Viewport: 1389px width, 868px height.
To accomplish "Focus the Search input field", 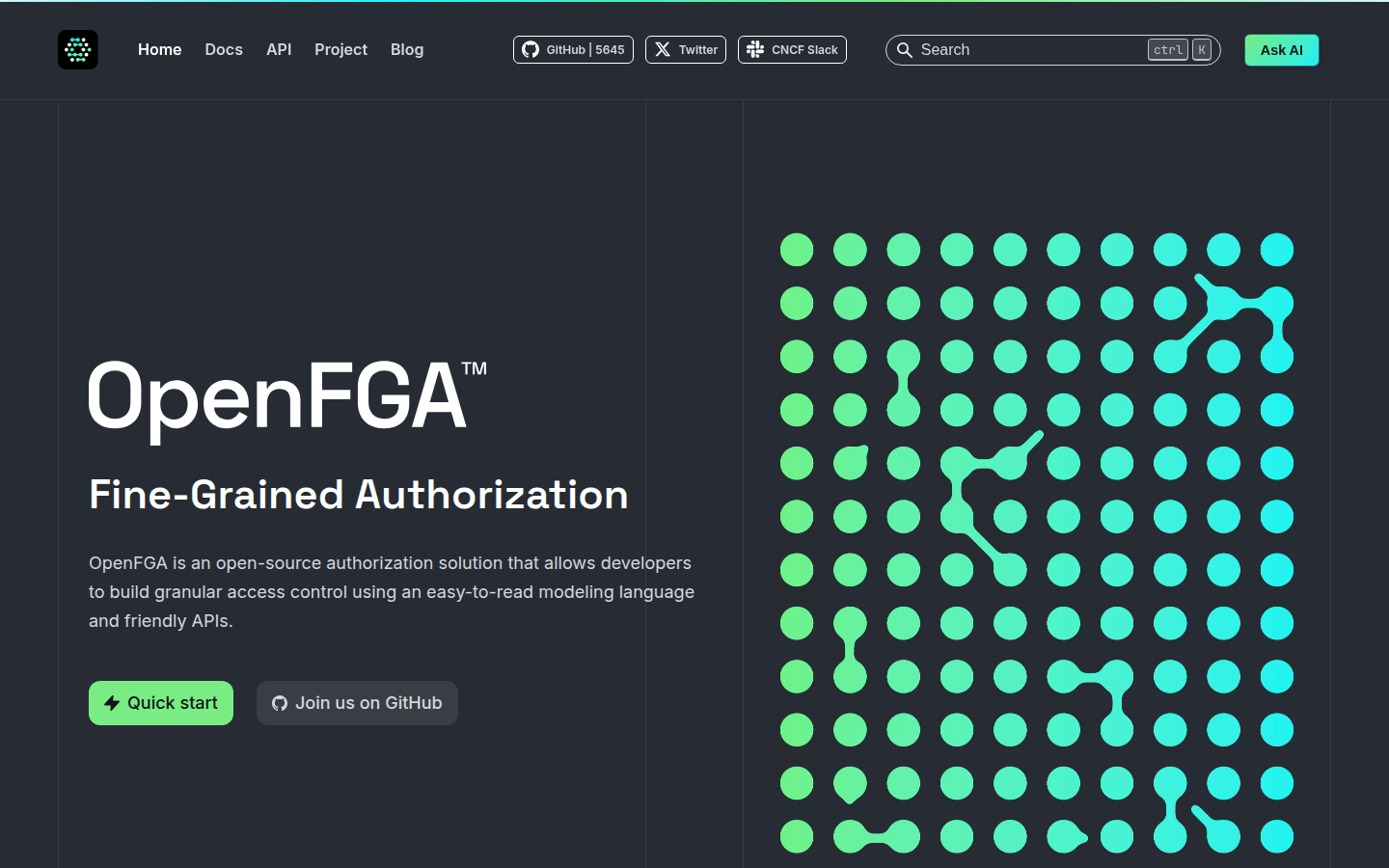I will (x=1052, y=50).
